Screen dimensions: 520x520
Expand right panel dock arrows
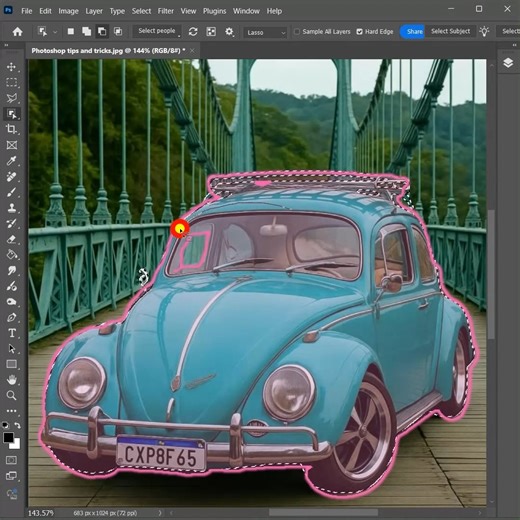coord(514,45)
